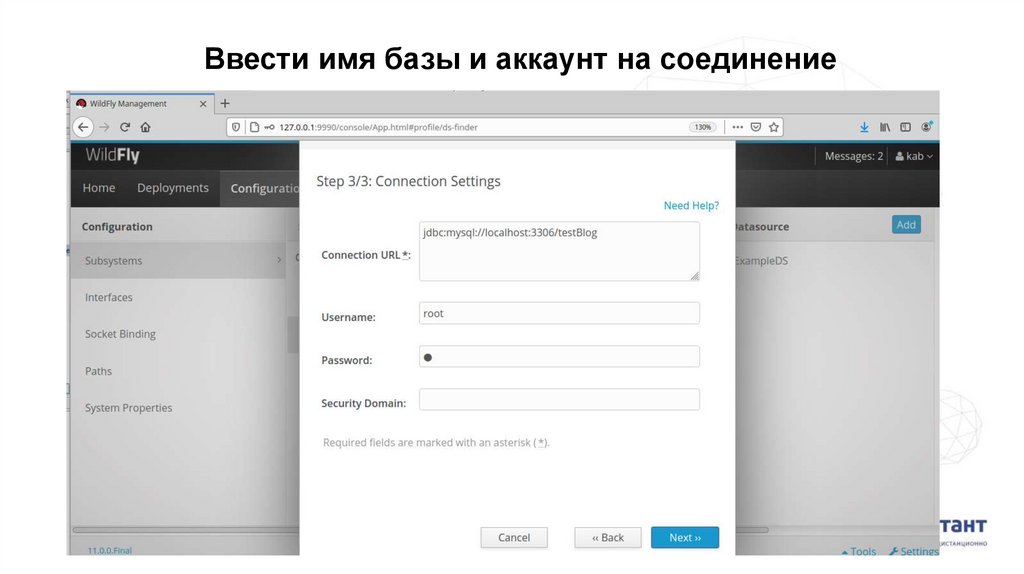The width and height of the screenshot is (1024, 574).
Task: Click the 11.0.0.Final version link
Action: (110, 550)
